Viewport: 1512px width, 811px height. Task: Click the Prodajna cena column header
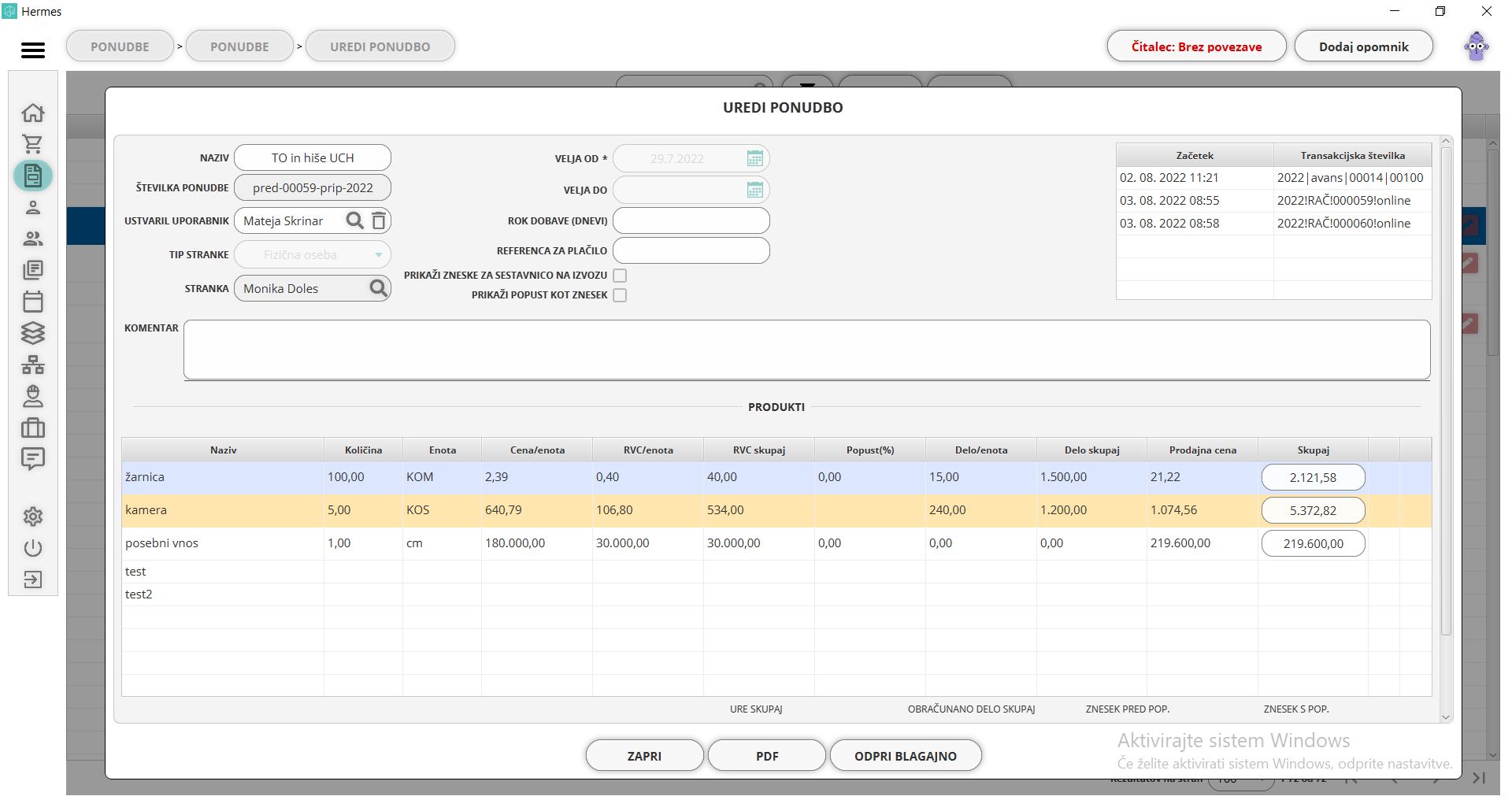pos(1203,450)
